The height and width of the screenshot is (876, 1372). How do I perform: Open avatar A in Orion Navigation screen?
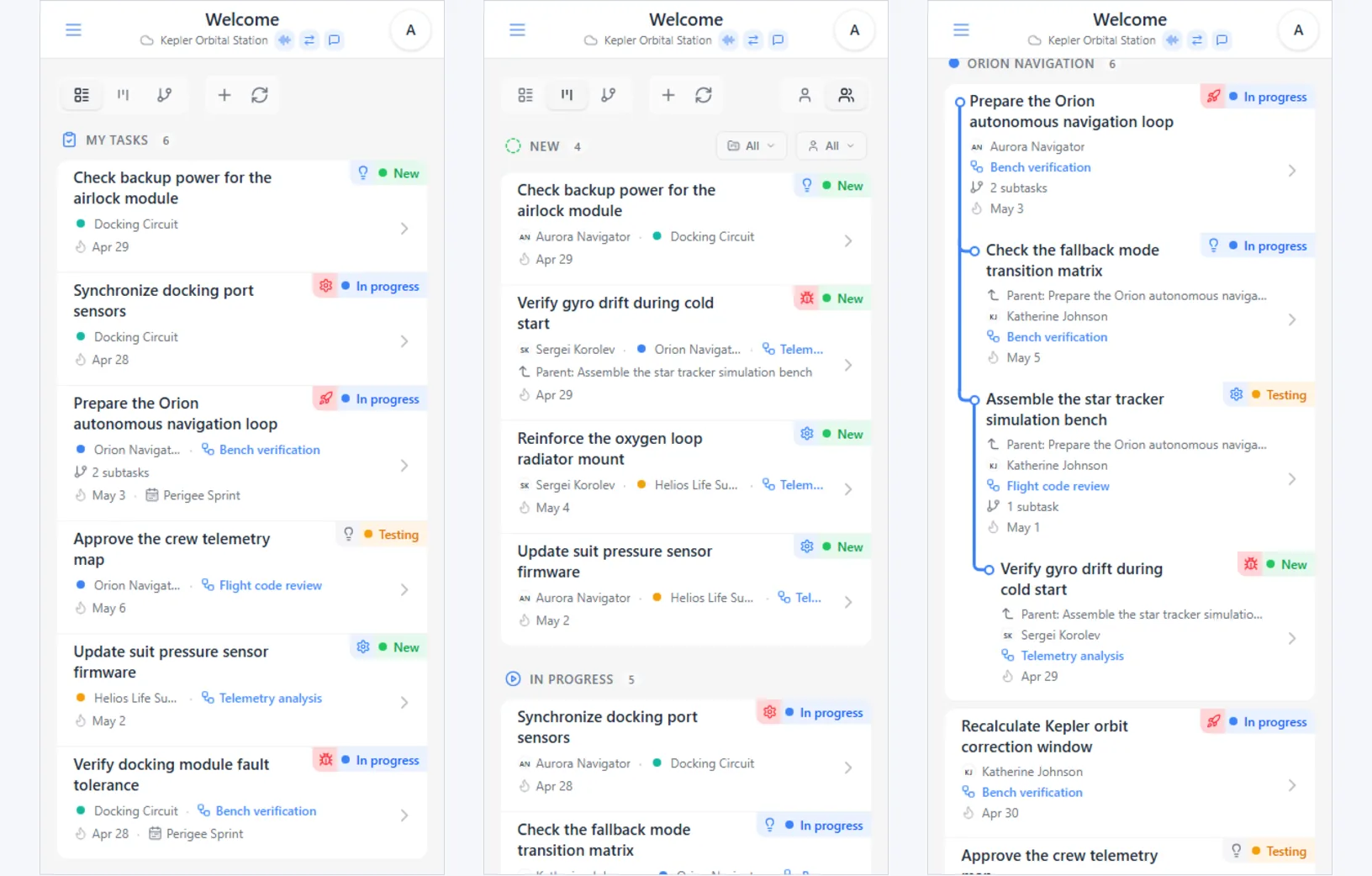[1298, 30]
